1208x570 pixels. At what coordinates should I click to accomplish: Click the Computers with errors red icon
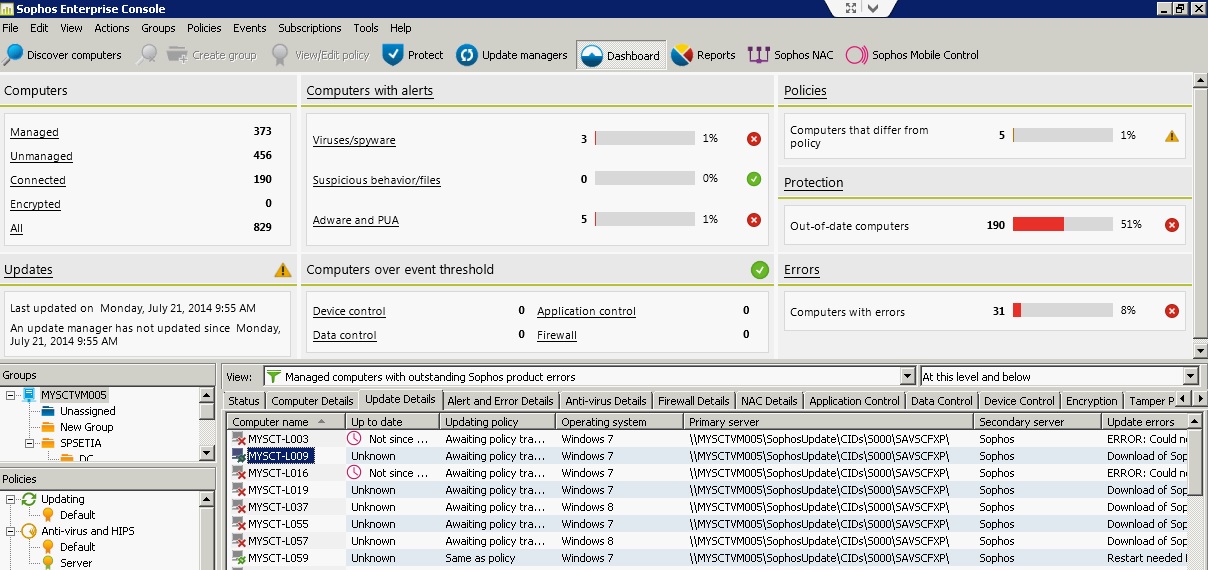point(1172,311)
